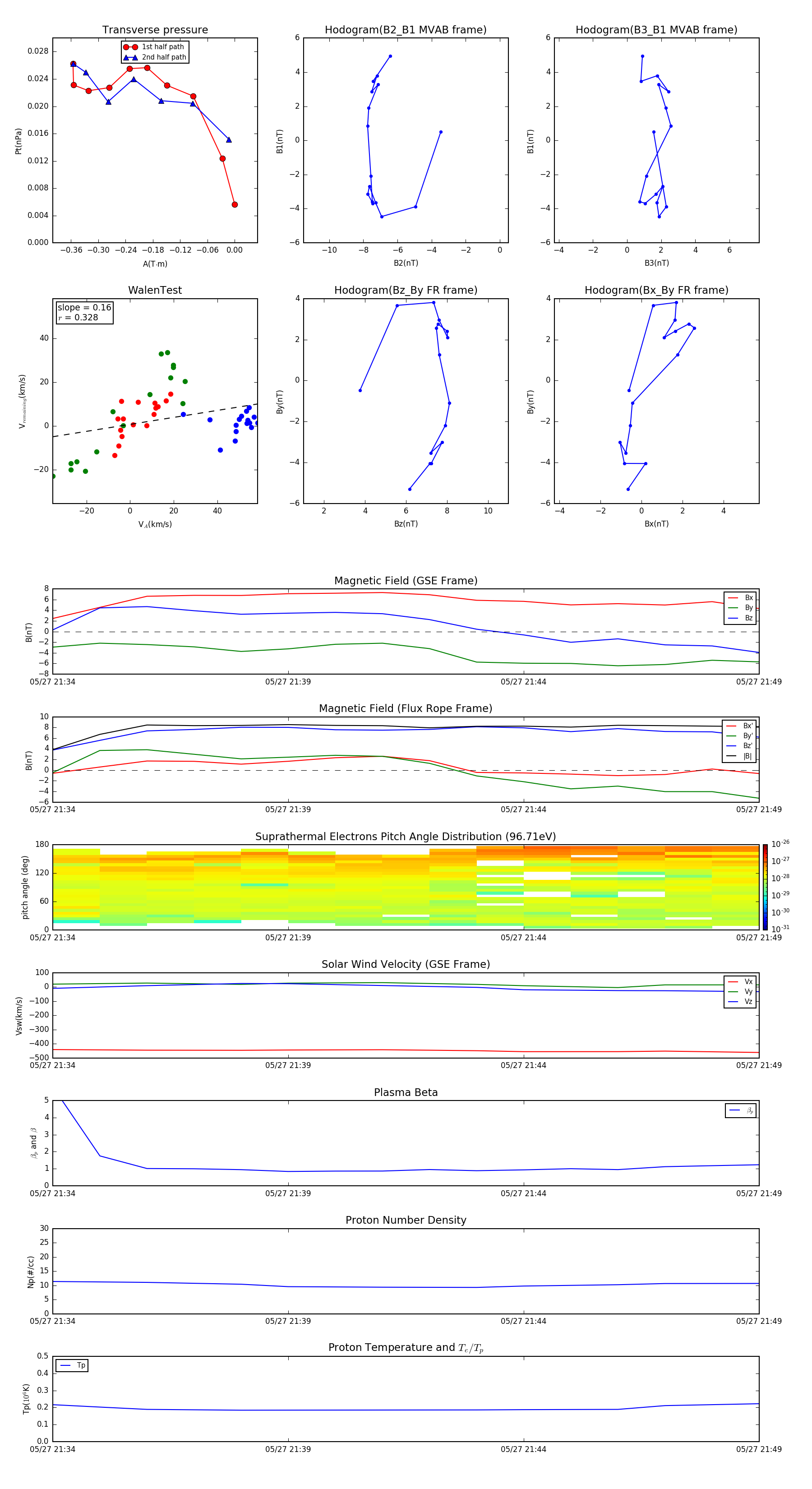Click '05/27 21:39' under Proton Temperature plot
812x1489 pixels.
[x=288, y=1449]
